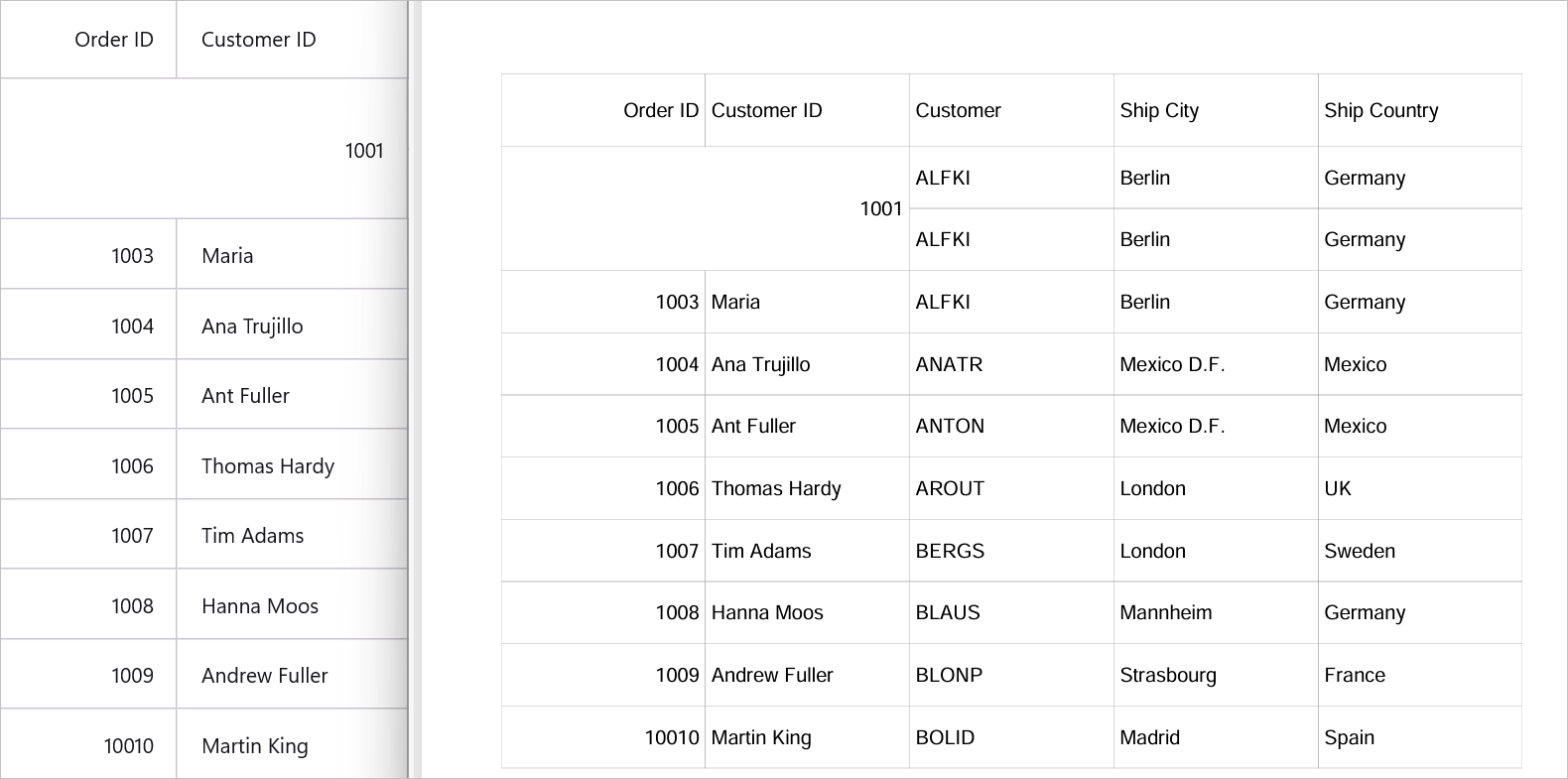Sort by the Ship Country column header
1568x779 pixels.
coord(1381,110)
